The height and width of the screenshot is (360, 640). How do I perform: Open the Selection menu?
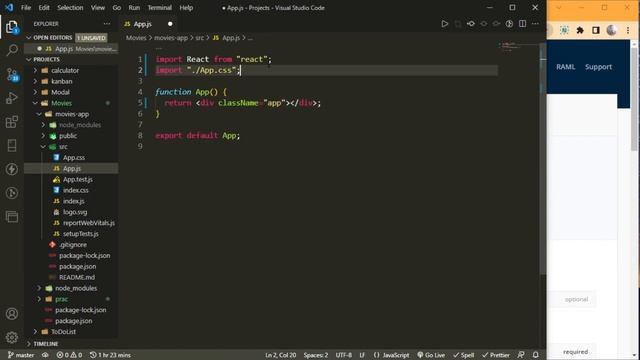tap(70, 7)
